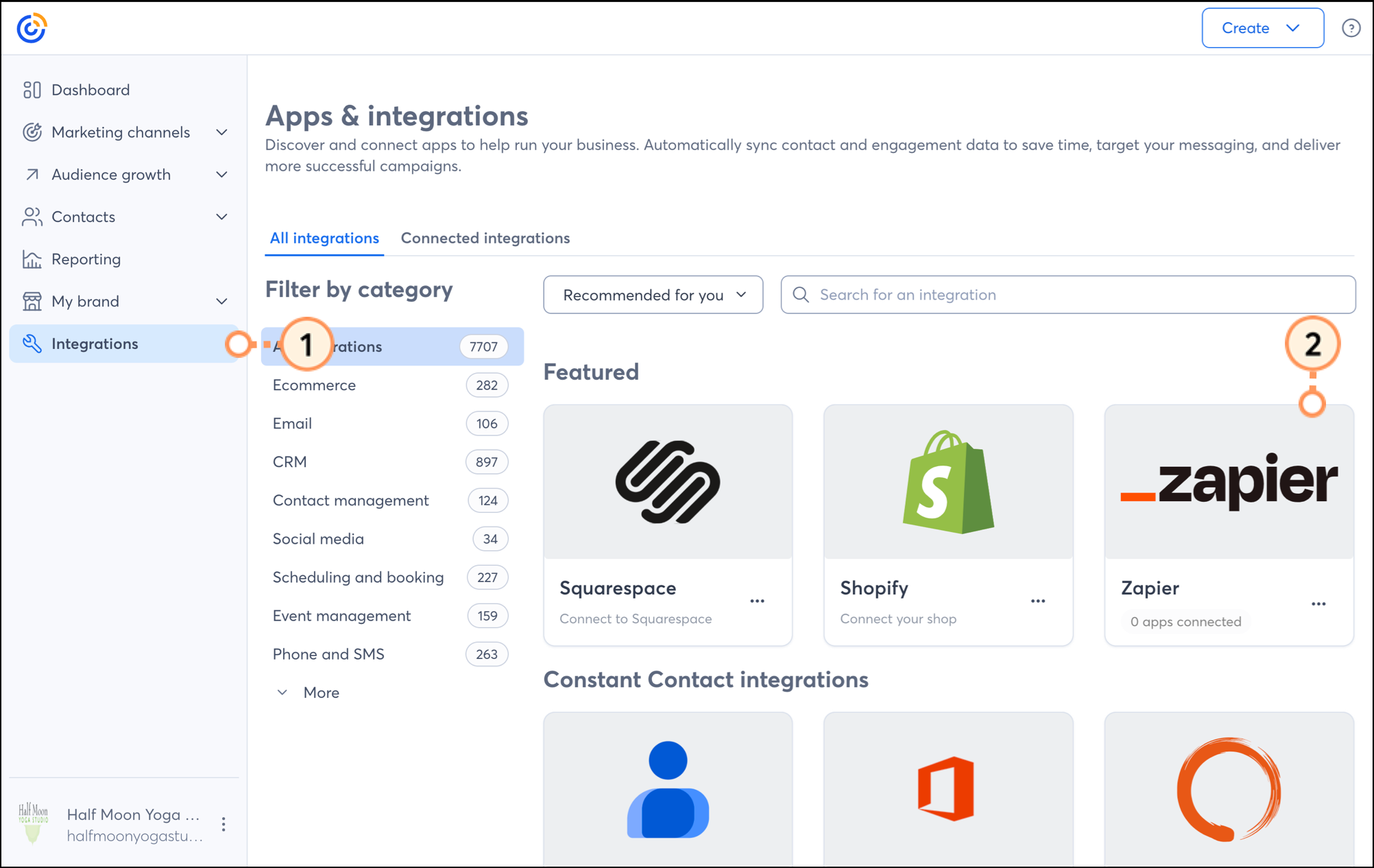This screenshot has height=868, width=1374.
Task: Click '0 apps connected' Zapier status
Action: pyautogui.click(x=1185, y=622)
